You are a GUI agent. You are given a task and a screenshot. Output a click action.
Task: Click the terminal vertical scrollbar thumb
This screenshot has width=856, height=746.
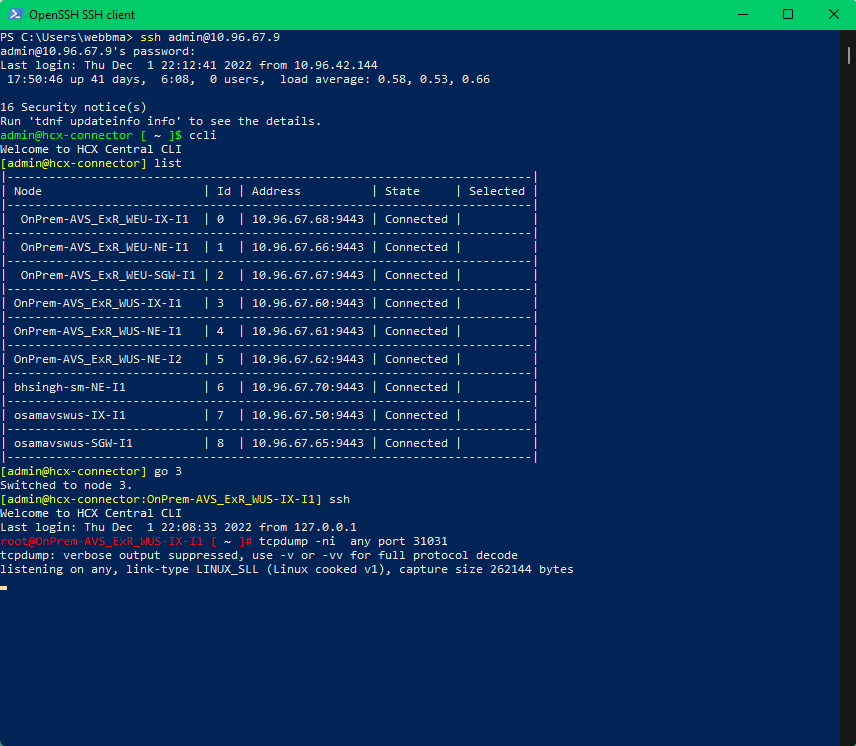(849, 56)
